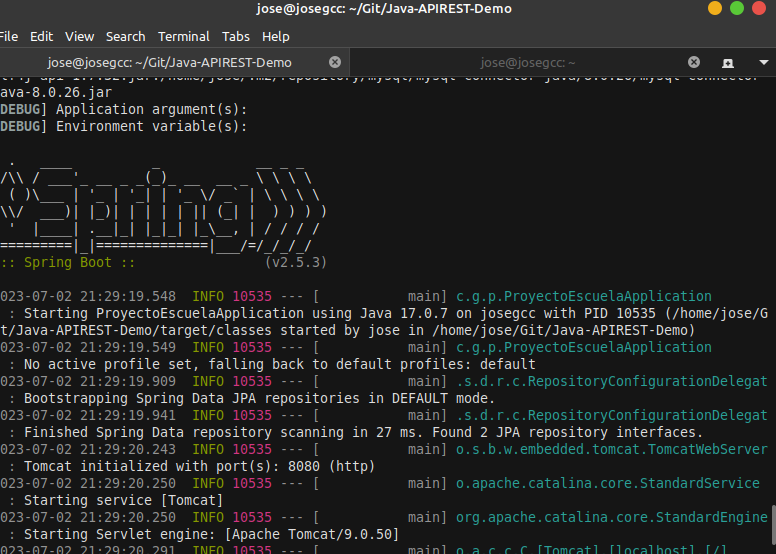
Task: Open the Terminal menu
Action: pyautogui.click(x=184, y=37)
